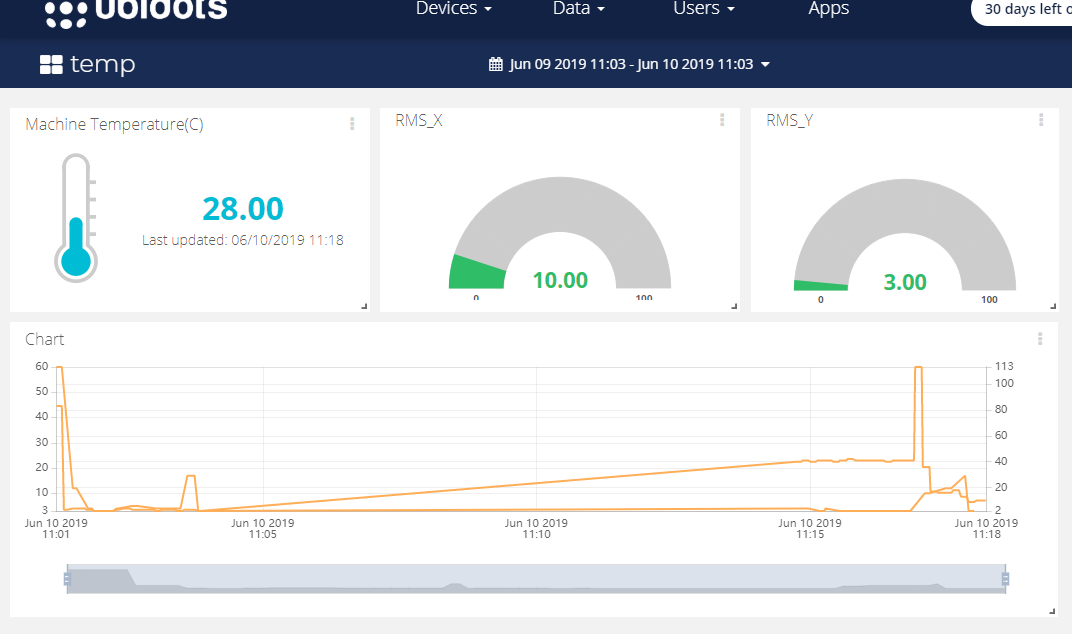Open the date range picker dropdown
Screen dimensions: 1072x634
[630, 64]
